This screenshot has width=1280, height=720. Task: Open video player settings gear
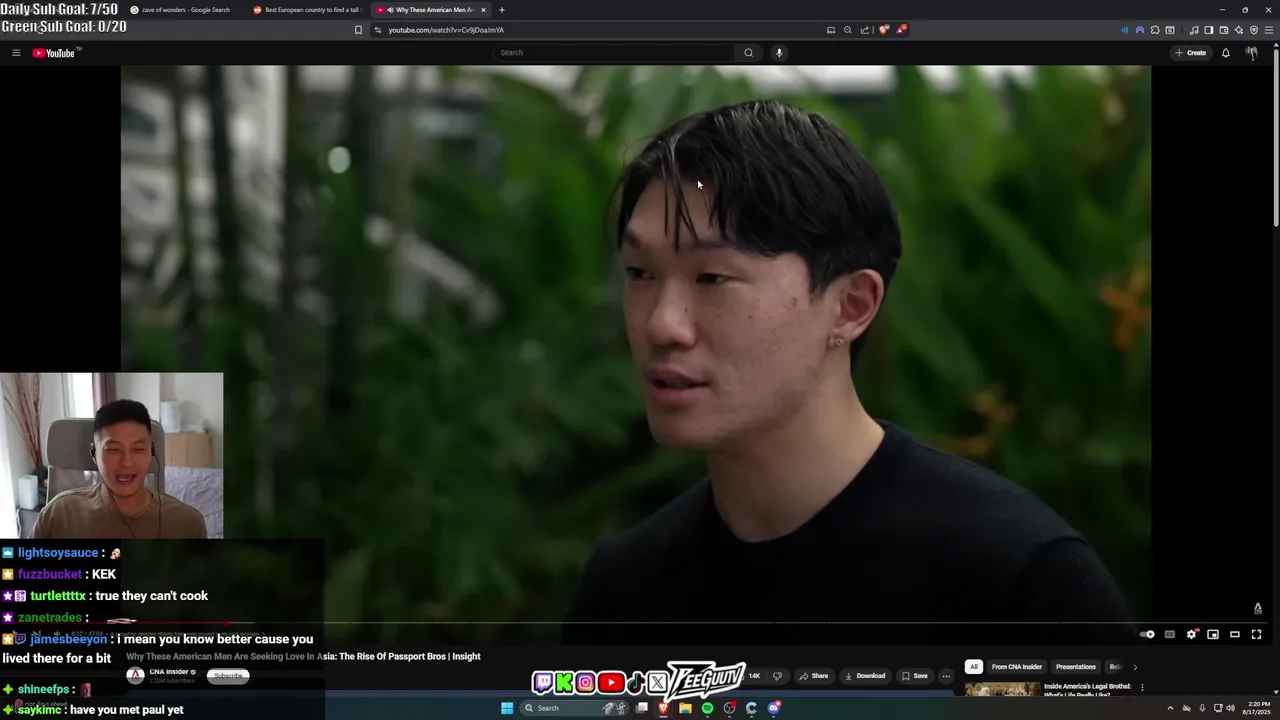point(1191,634)
